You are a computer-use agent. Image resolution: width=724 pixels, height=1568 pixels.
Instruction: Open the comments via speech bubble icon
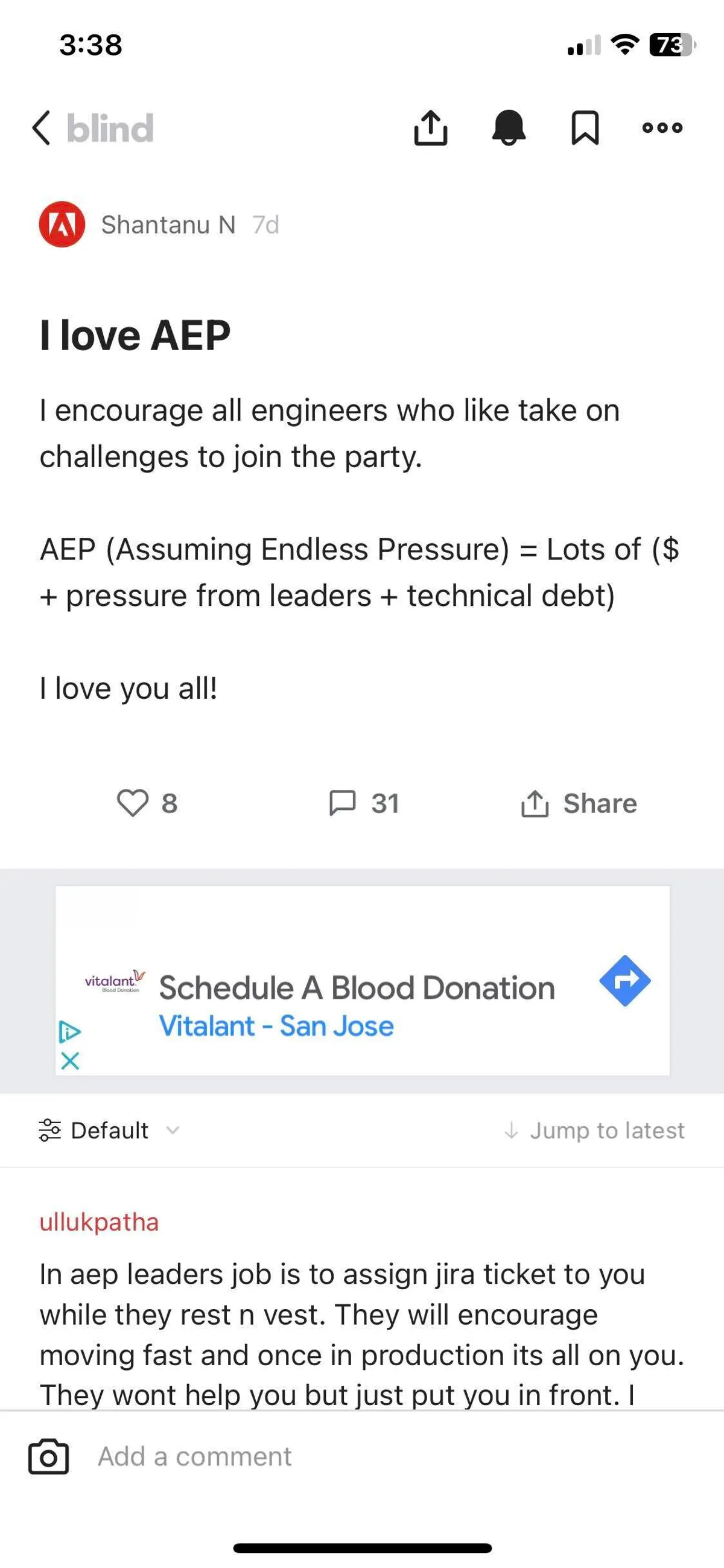(342, 803)
